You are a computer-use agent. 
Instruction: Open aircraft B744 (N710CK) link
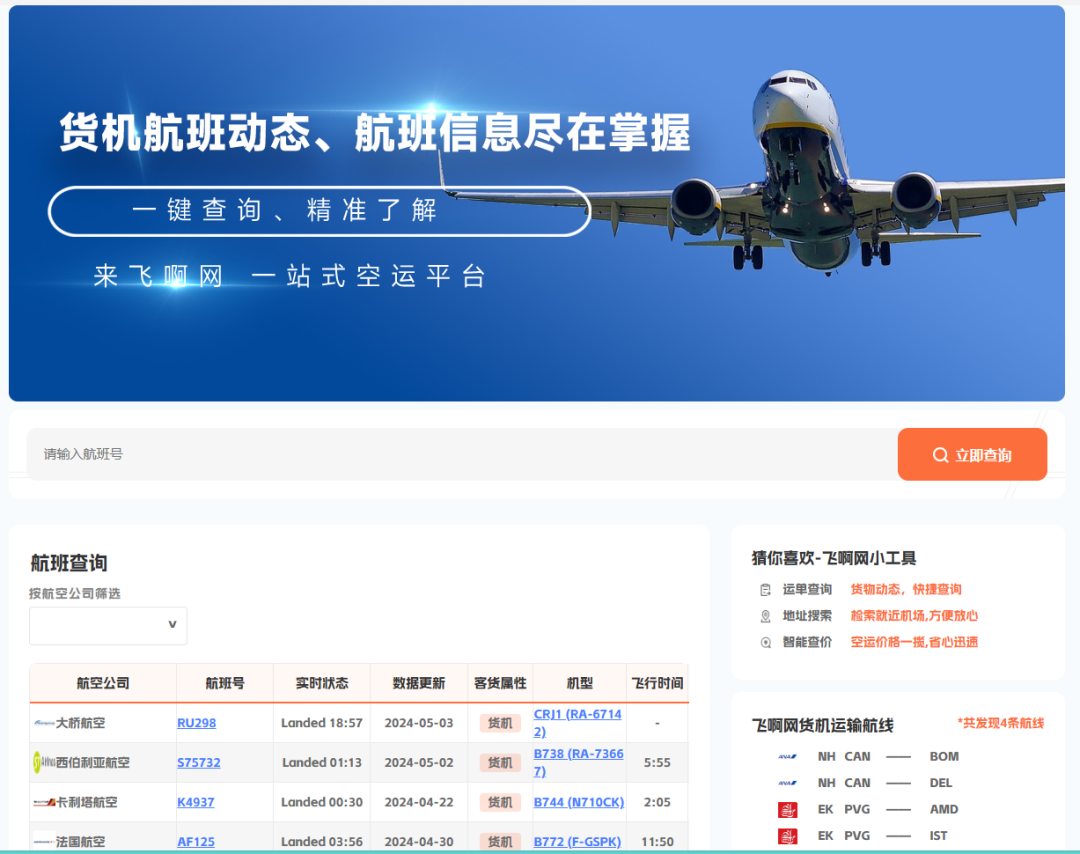tap(579, 802)
